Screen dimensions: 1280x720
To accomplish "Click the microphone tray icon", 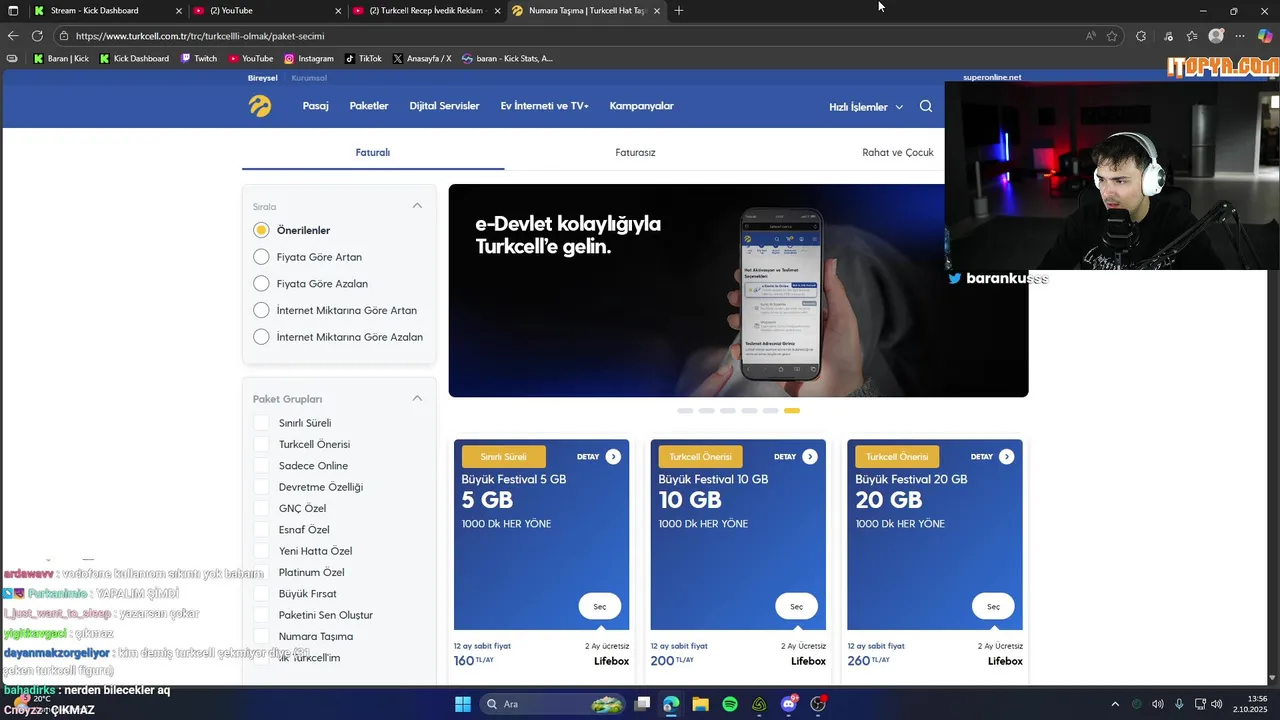I will click(1179, 704).
